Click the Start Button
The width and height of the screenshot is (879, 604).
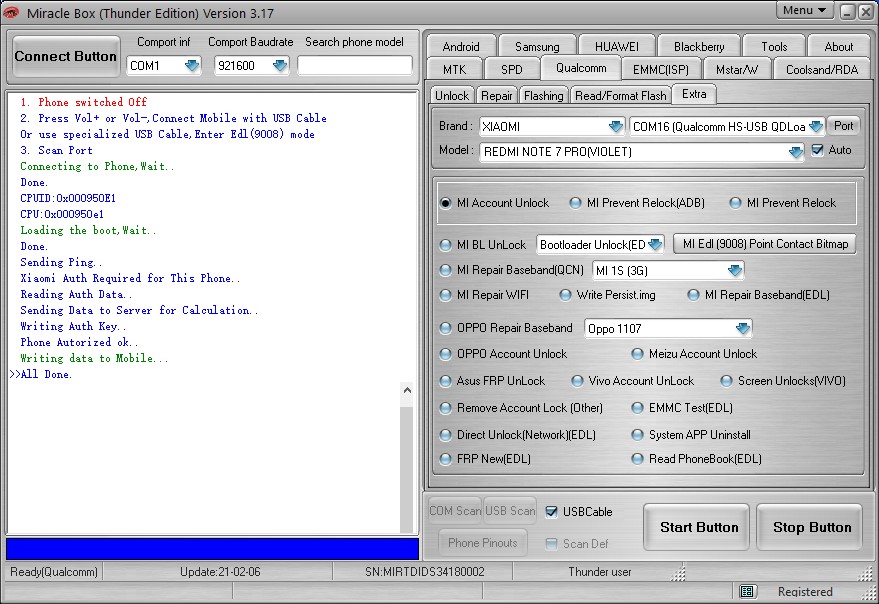pos(698,527)
